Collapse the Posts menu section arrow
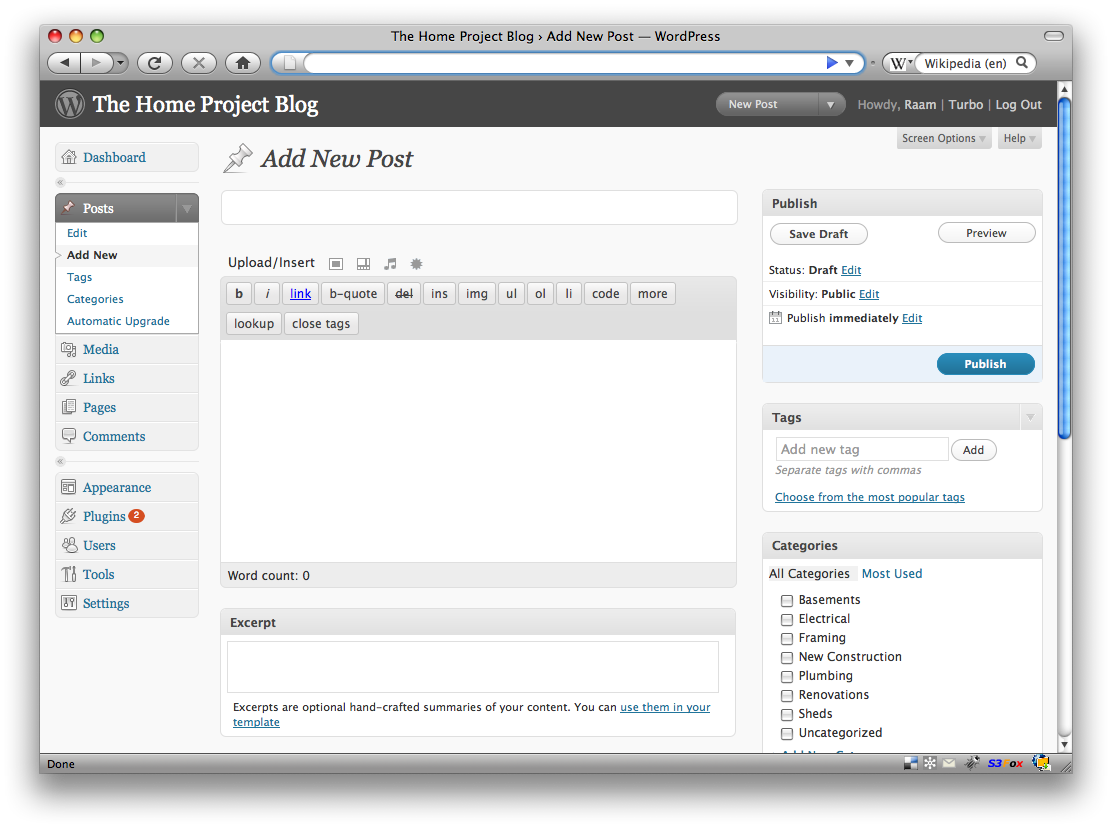This screenshot has width=1112, height=828. (186, 208)
